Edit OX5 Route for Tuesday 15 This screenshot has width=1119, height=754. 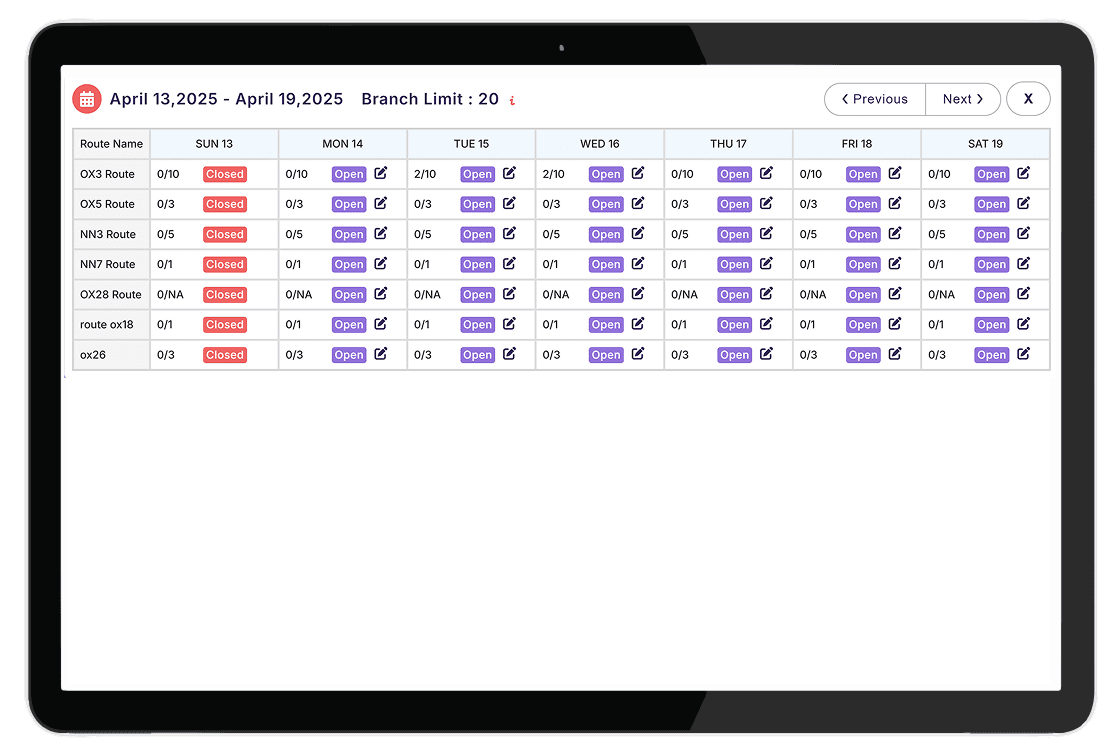click(x=509, y=203)
